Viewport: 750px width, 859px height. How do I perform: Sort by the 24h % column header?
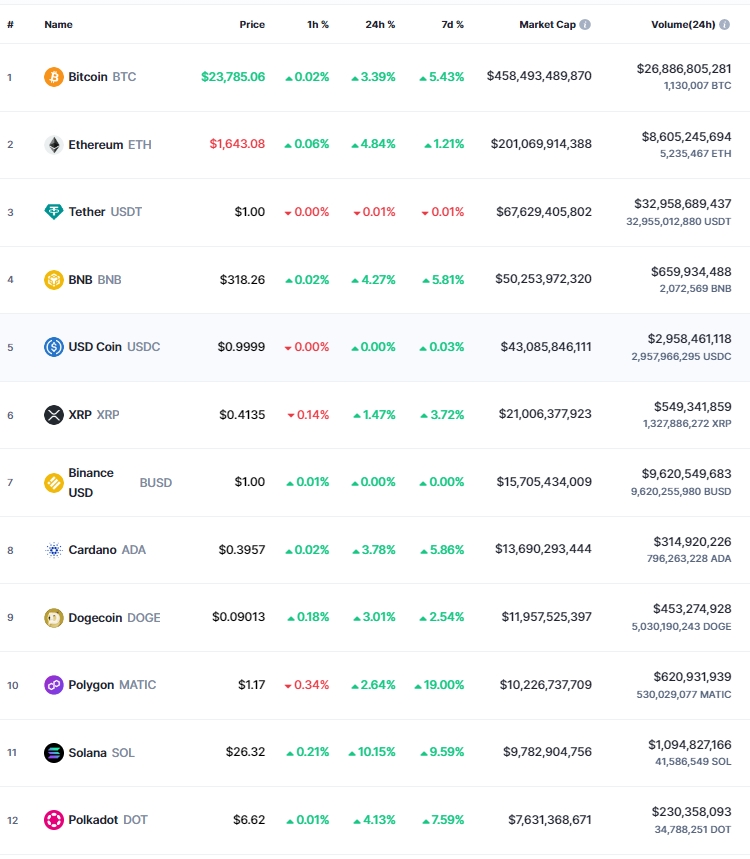[x=380, y=25]
